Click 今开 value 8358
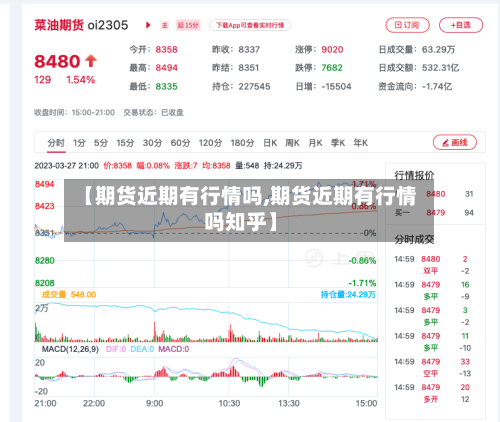500x422 pixels. point(166,50)
